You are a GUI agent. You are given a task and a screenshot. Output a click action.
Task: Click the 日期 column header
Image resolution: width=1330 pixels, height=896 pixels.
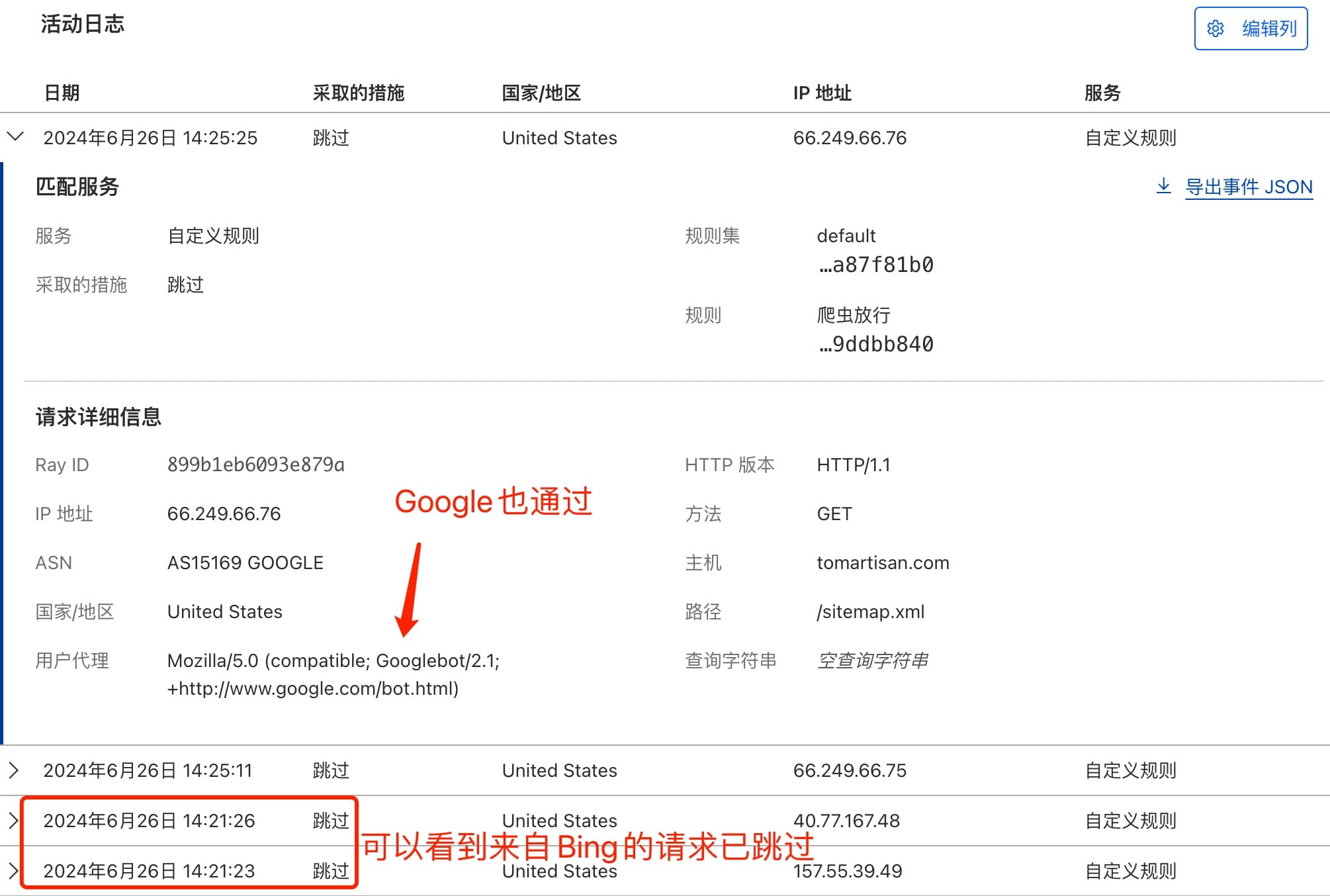[x=62, y=93]
